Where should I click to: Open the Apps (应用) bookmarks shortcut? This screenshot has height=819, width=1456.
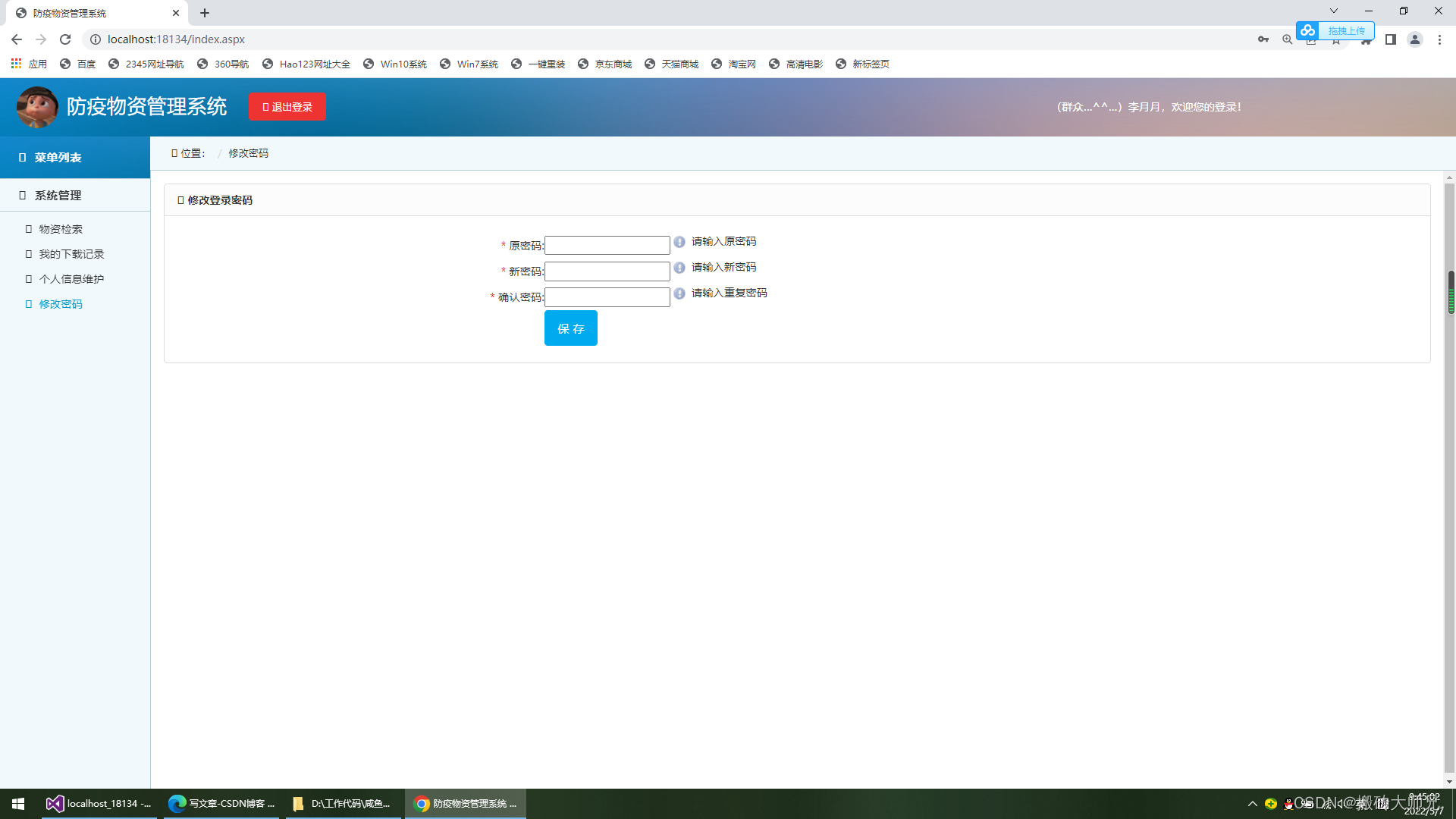[29, 64]
